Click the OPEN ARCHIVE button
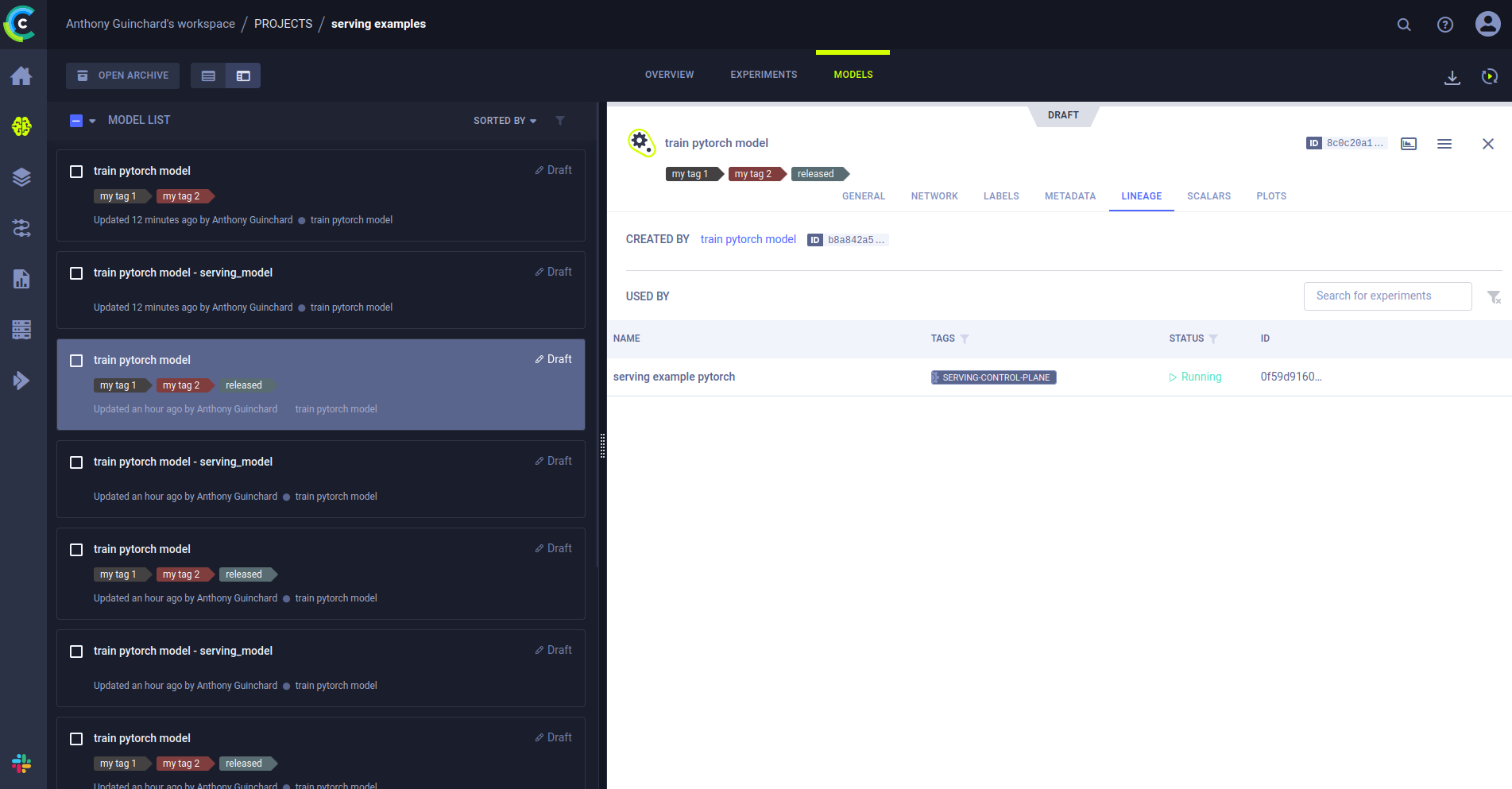This screenshot has width=1512, height=789. coord(122,75)
